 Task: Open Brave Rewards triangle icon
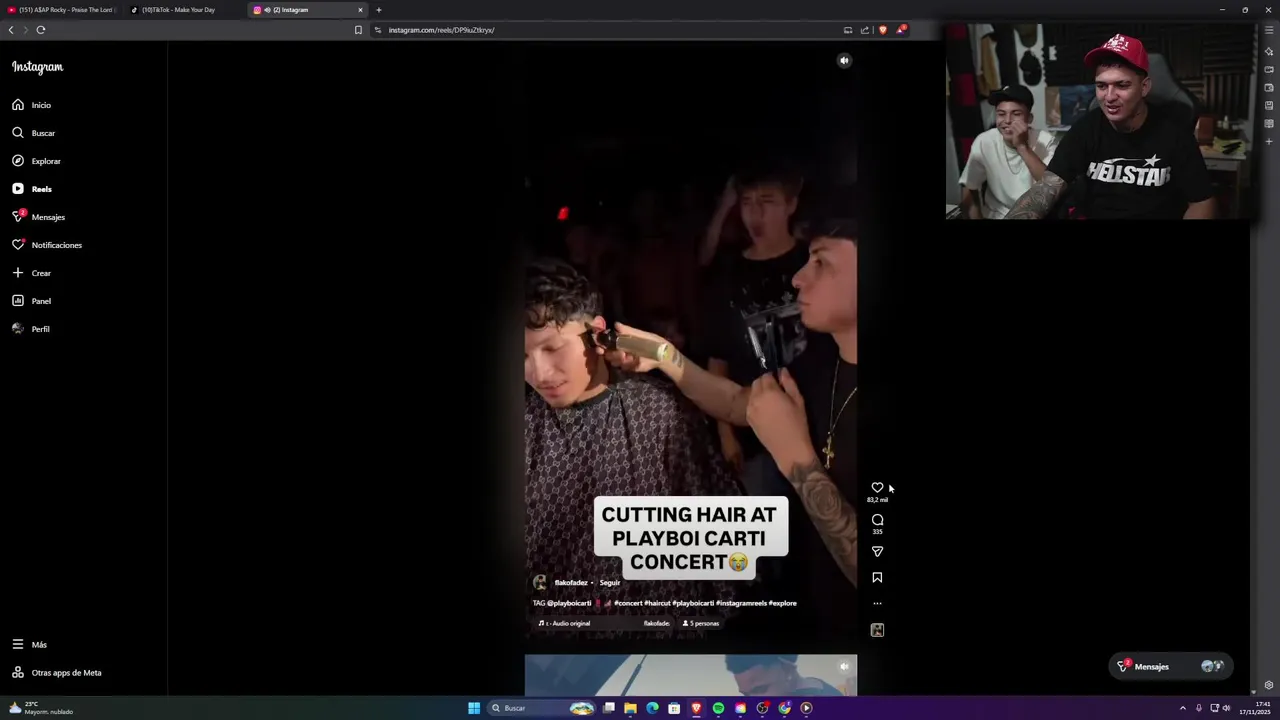click(x=900, y=30)
